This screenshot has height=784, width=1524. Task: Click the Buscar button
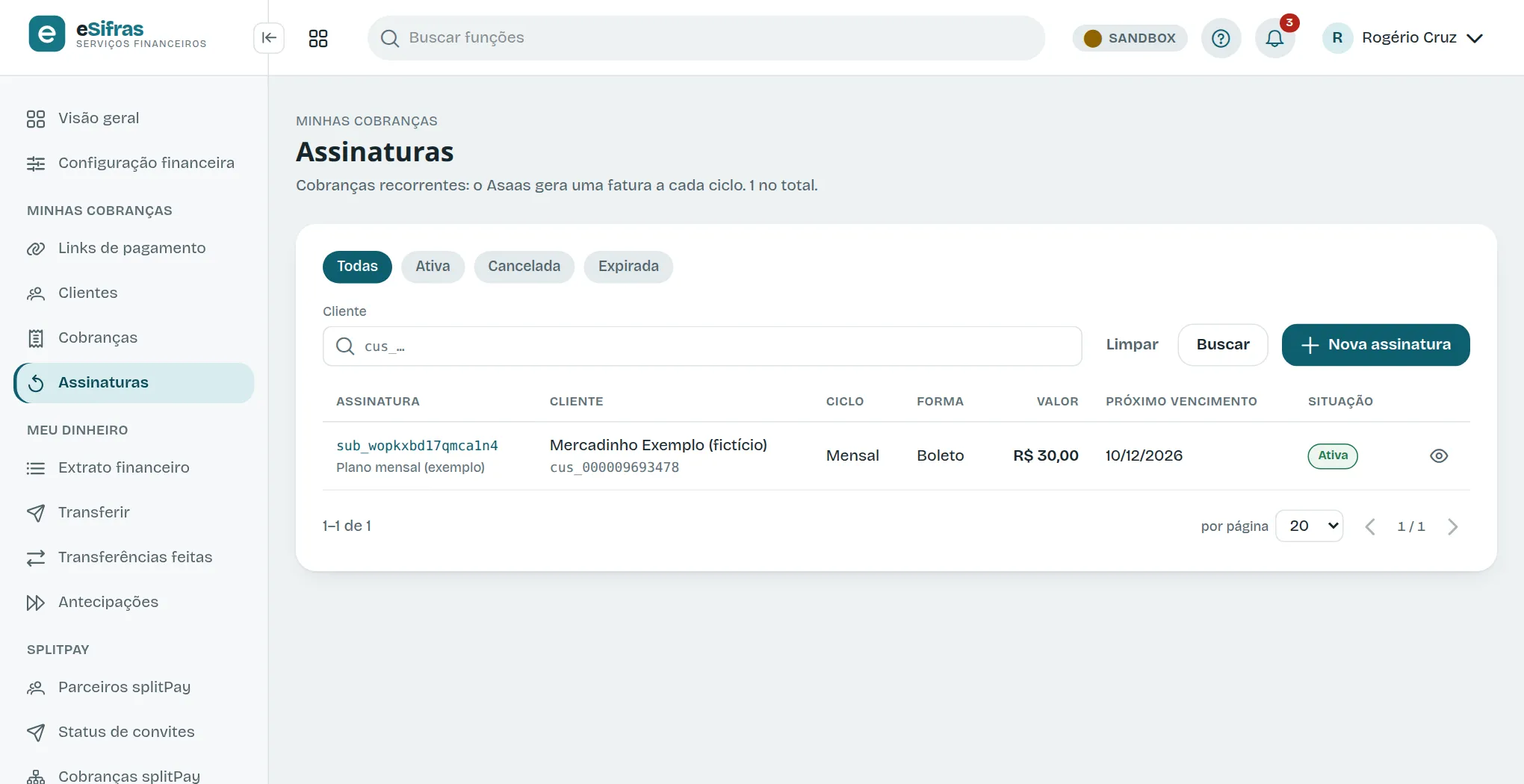[x=1223, y=345]
